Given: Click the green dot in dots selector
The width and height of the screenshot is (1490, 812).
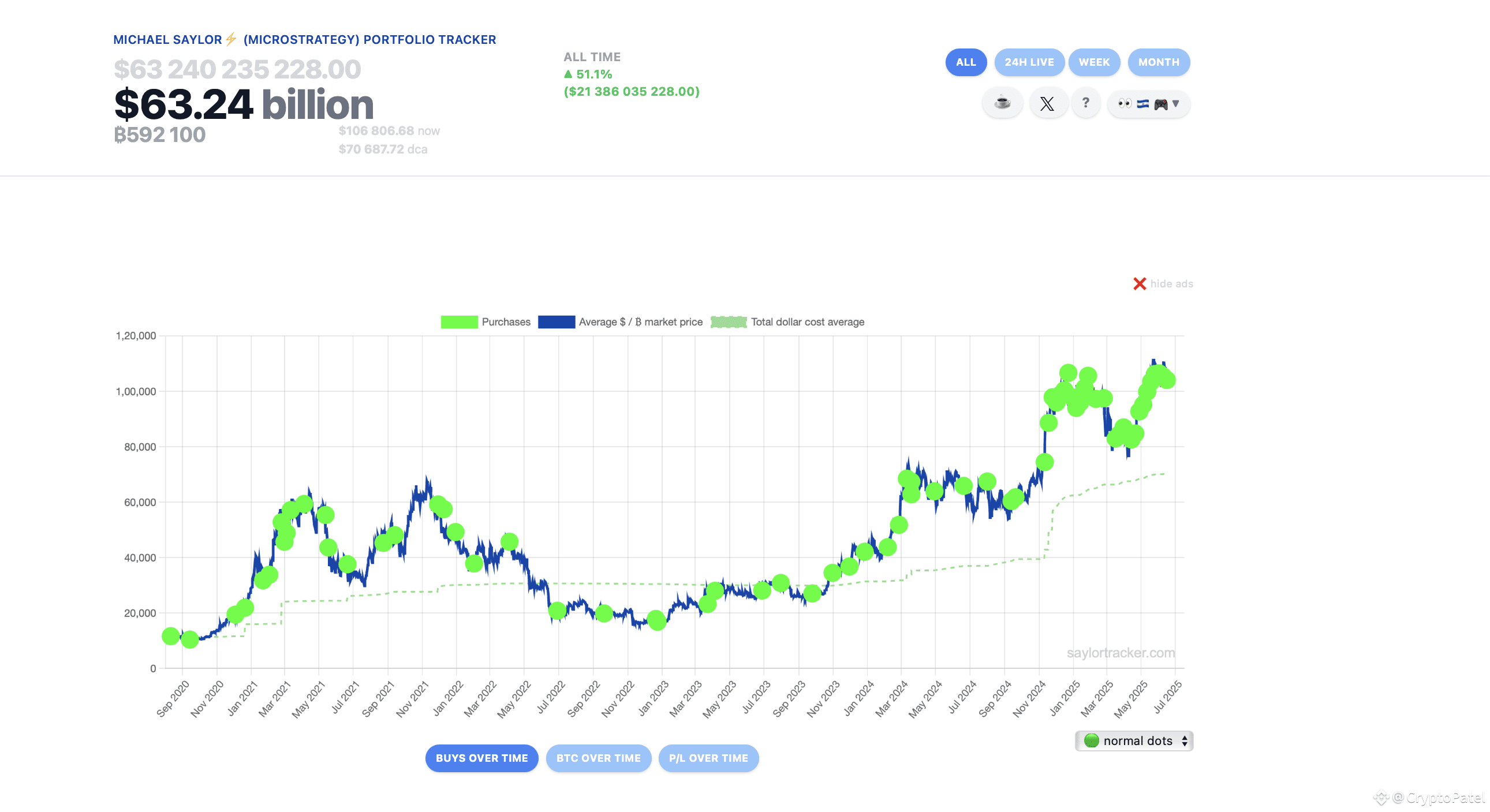Looking at the screenshot, I should click(1091, 741).
